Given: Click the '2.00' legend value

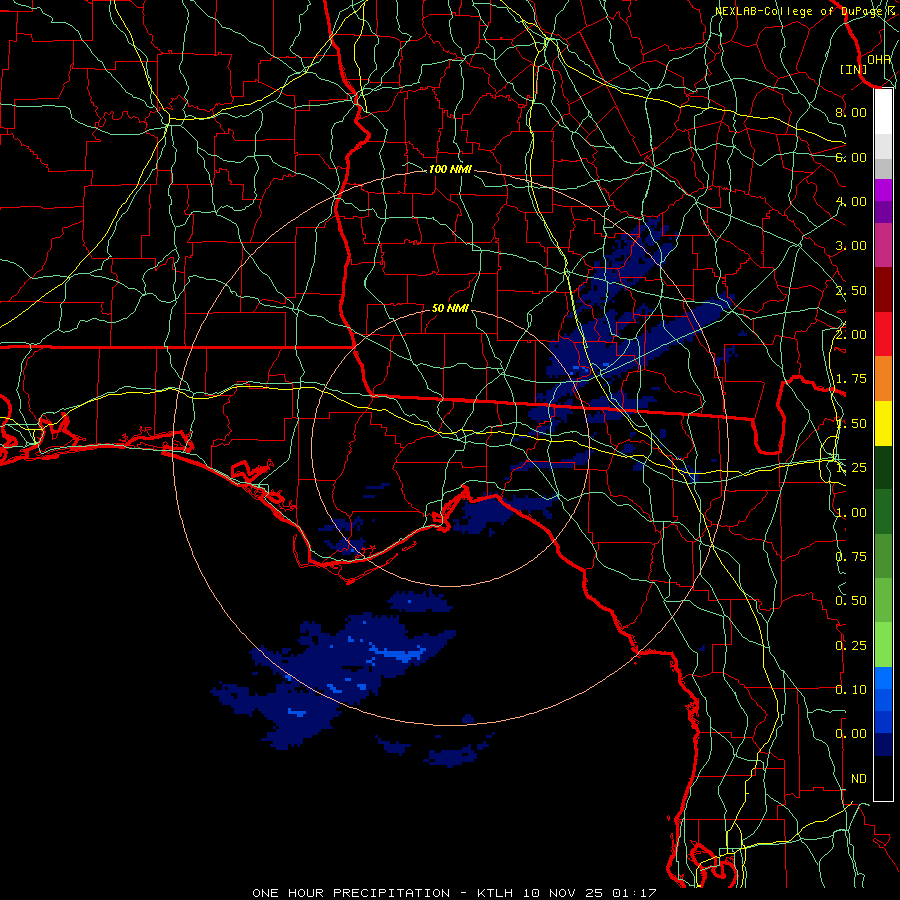Looking at the screenshot, I should (851, 334).
